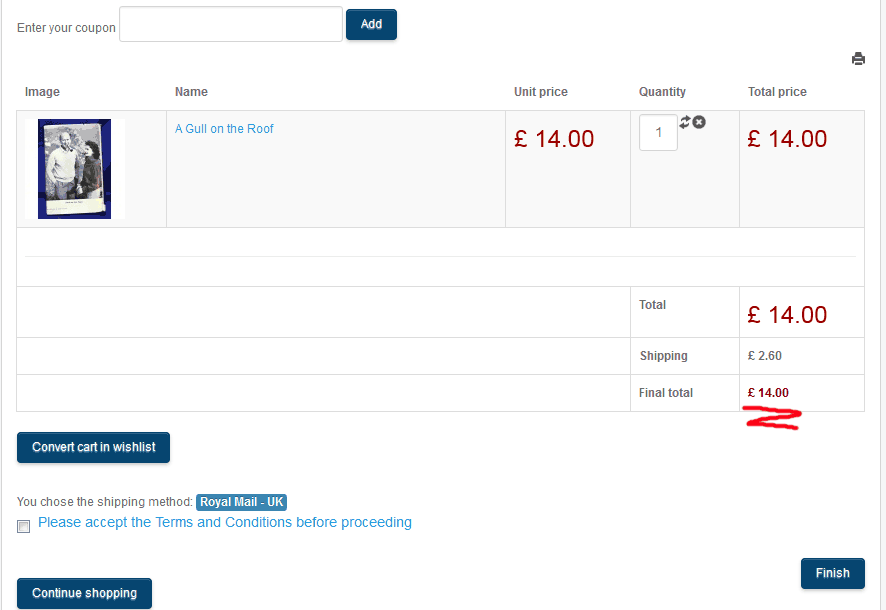
Task: Focus the coupon code input field
Action: 231,25
